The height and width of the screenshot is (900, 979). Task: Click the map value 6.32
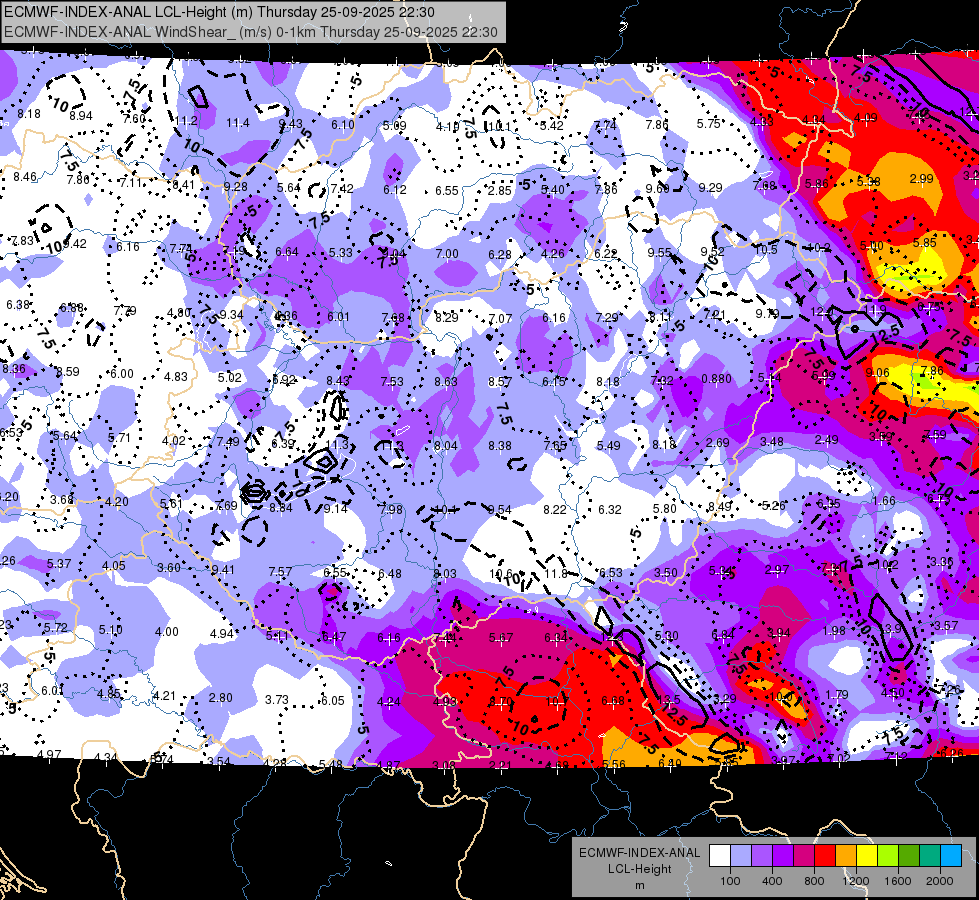[610, 510]
